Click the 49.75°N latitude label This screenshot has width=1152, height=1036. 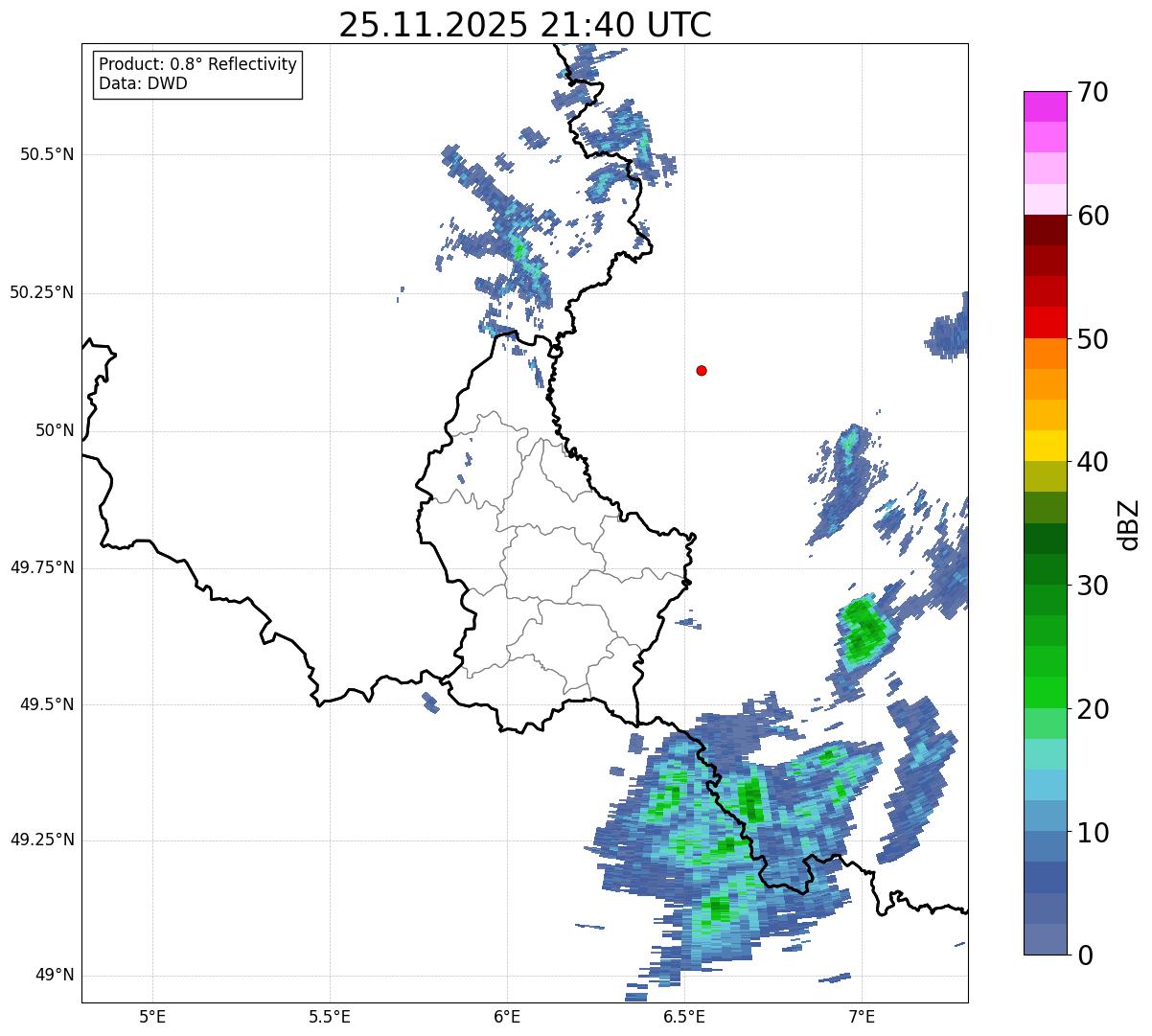[x=41, y=567]
